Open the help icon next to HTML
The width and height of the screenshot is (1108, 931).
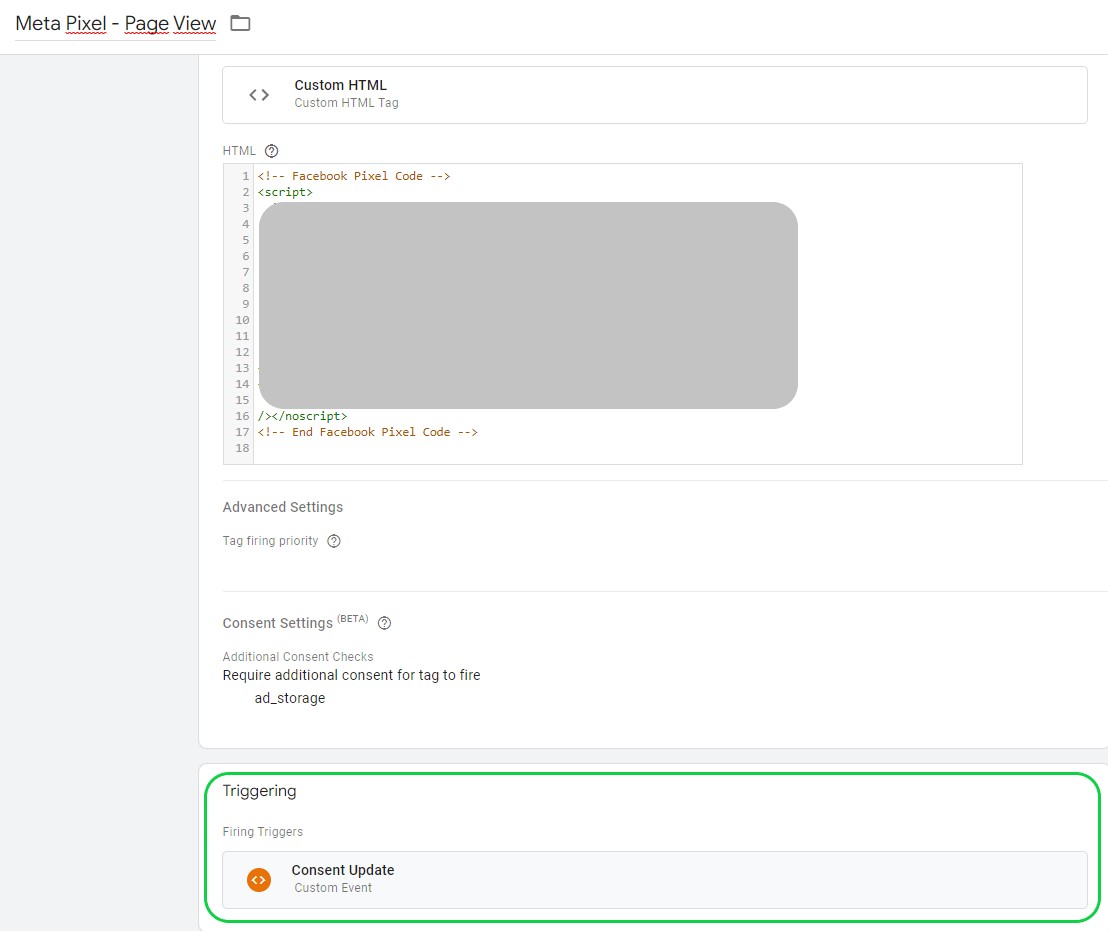272,151
